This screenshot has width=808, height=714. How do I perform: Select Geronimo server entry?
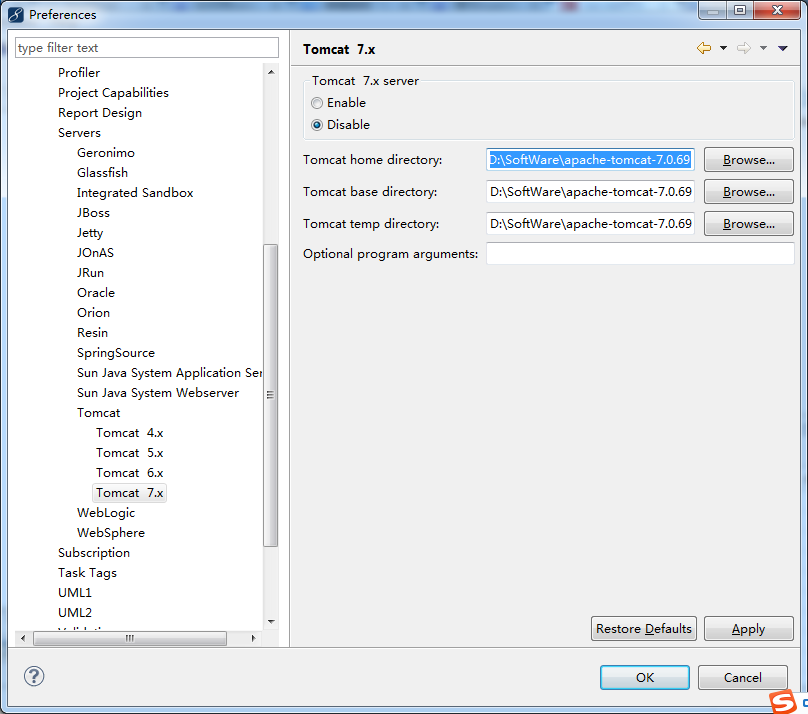(x=106, y=153)
